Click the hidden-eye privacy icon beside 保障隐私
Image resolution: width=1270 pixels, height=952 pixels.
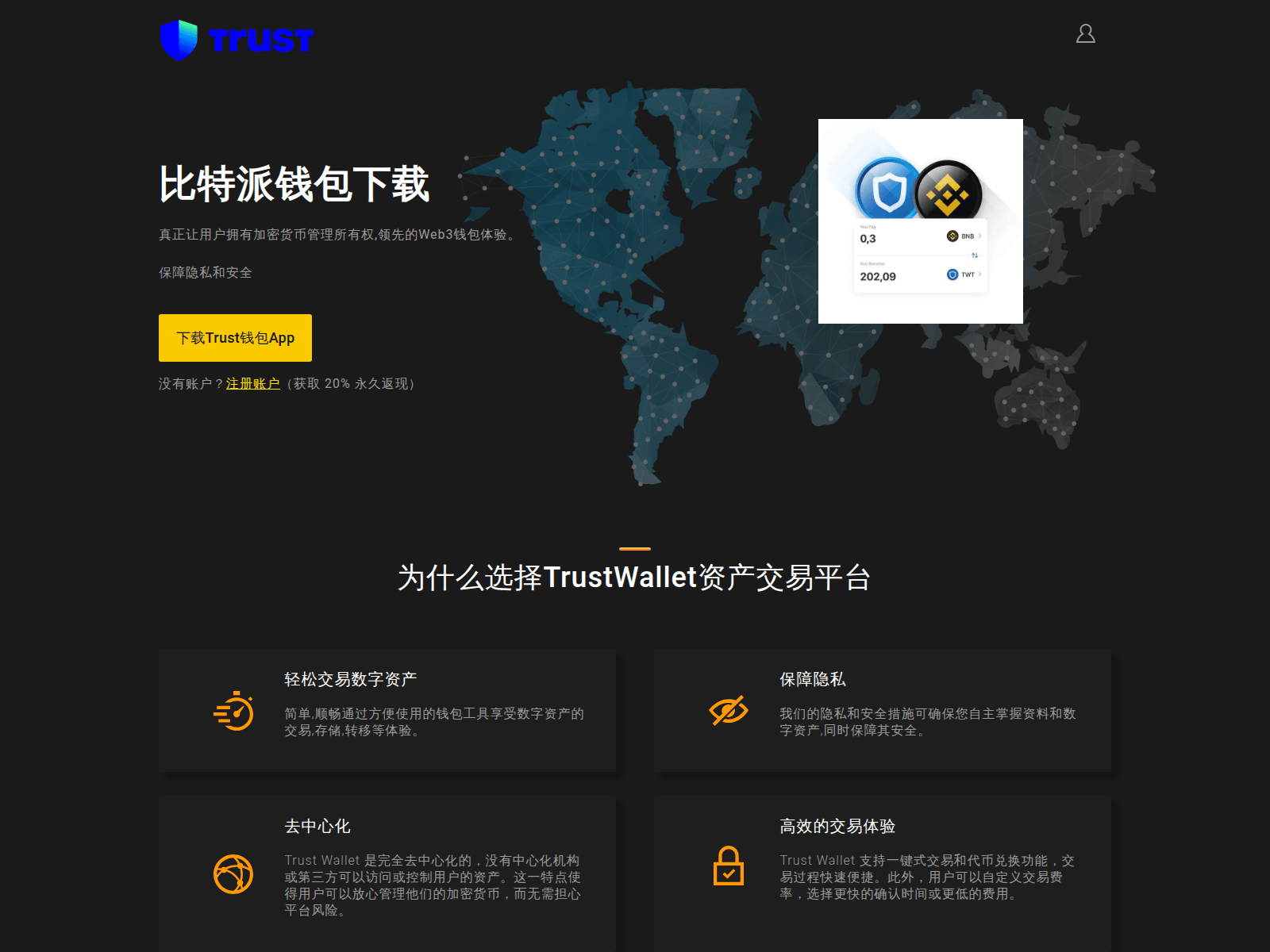pyautogui.click(x=727, y=710)
